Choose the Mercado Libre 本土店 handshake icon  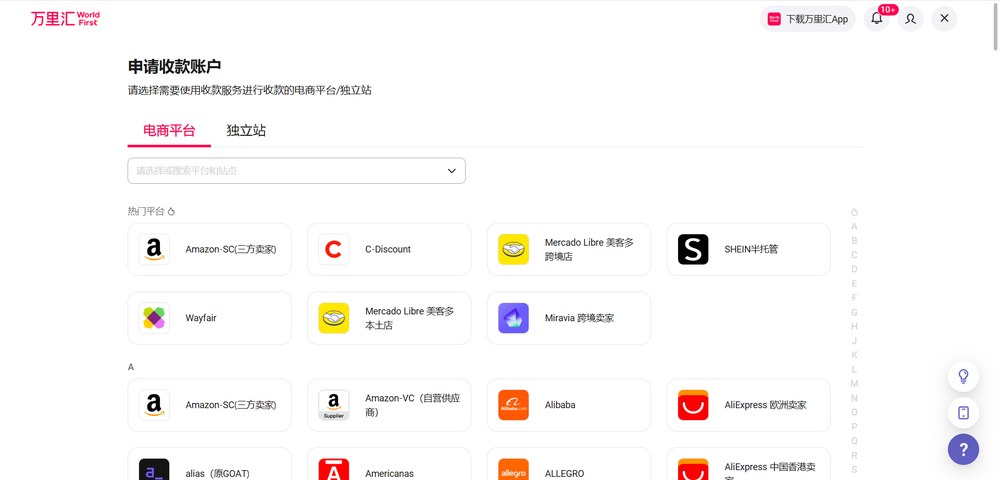pyautogui.click(x=334, y=318)
